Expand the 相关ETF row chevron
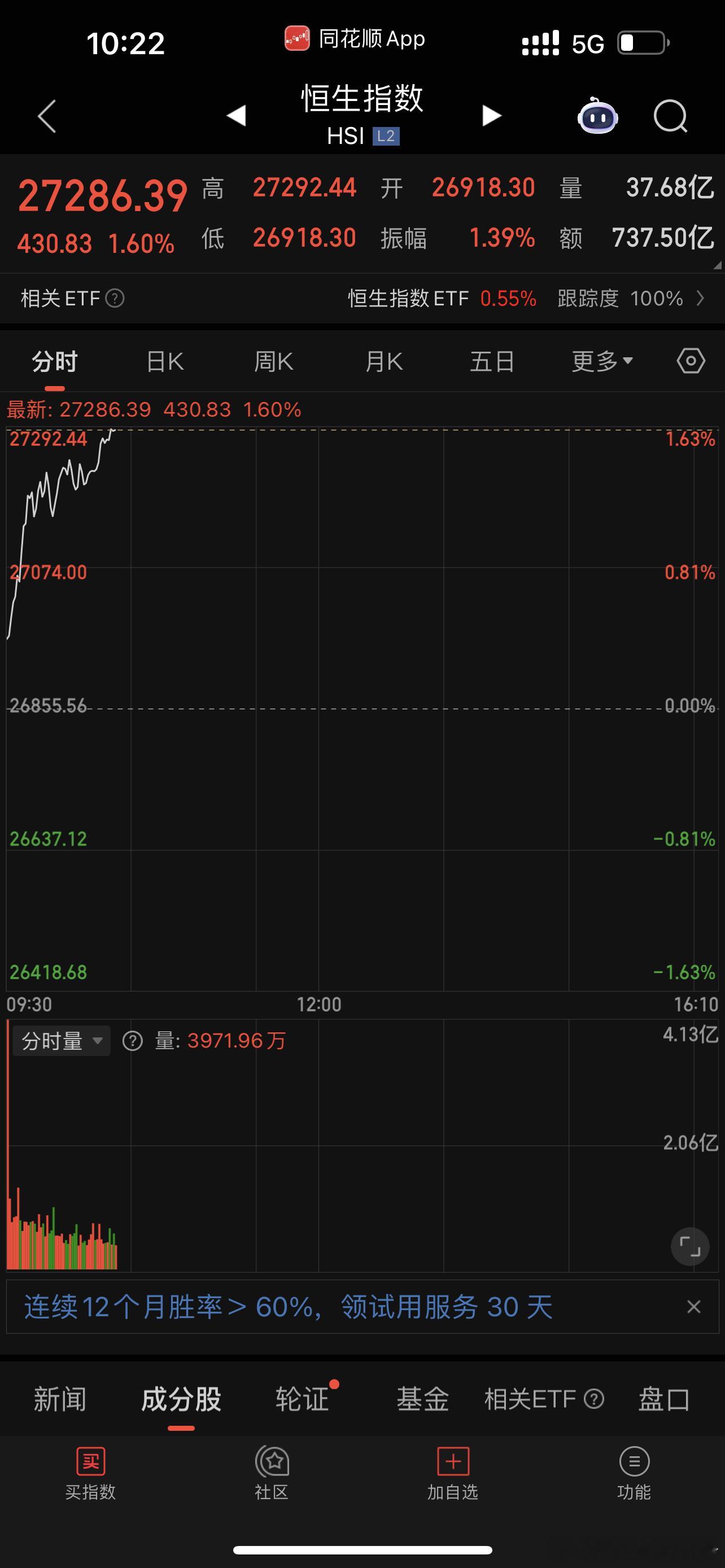Image resolution: width=725 pixels, height=1568 pixels. click(x=701, y=298)
